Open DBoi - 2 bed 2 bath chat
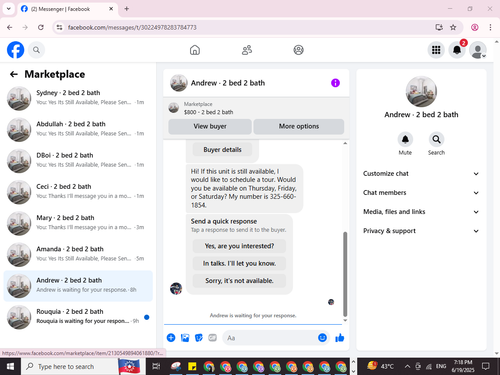The height and width of the screenshot is (375, 500). (x=78, y=161)
